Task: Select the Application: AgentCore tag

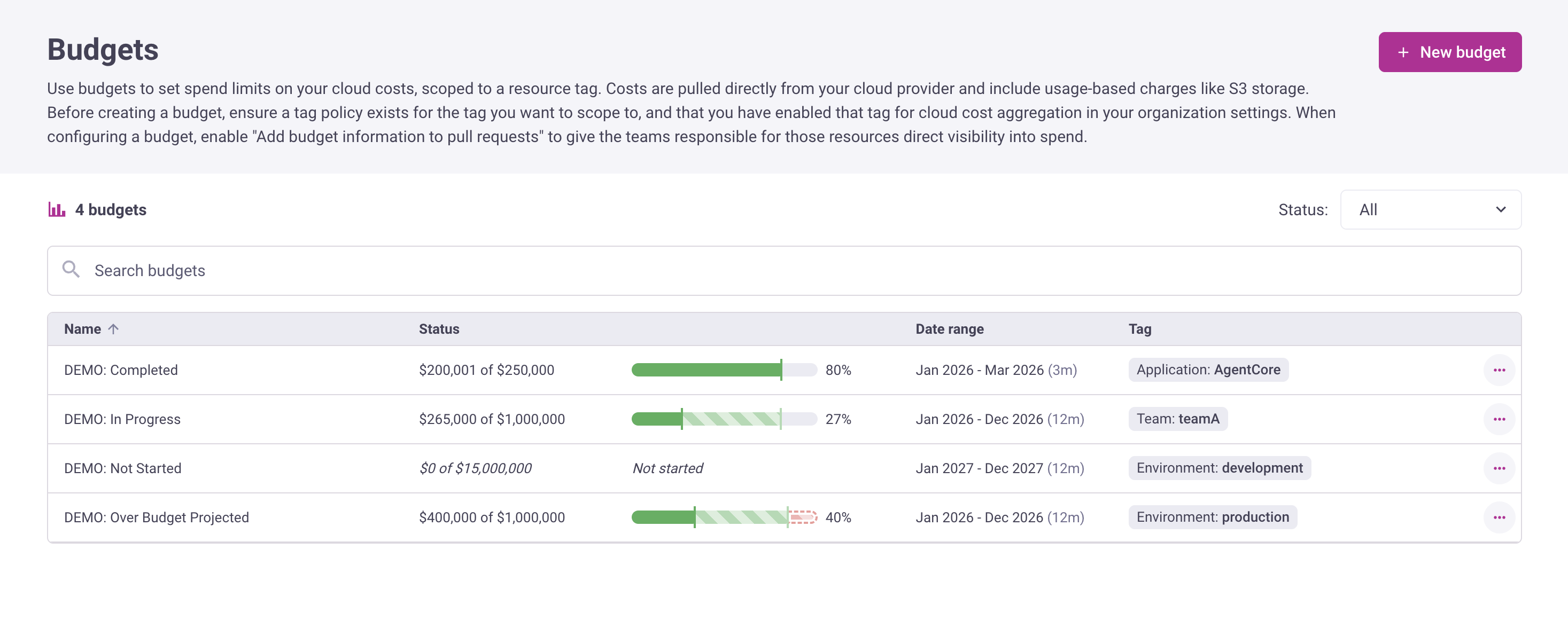Action: 1208,370
